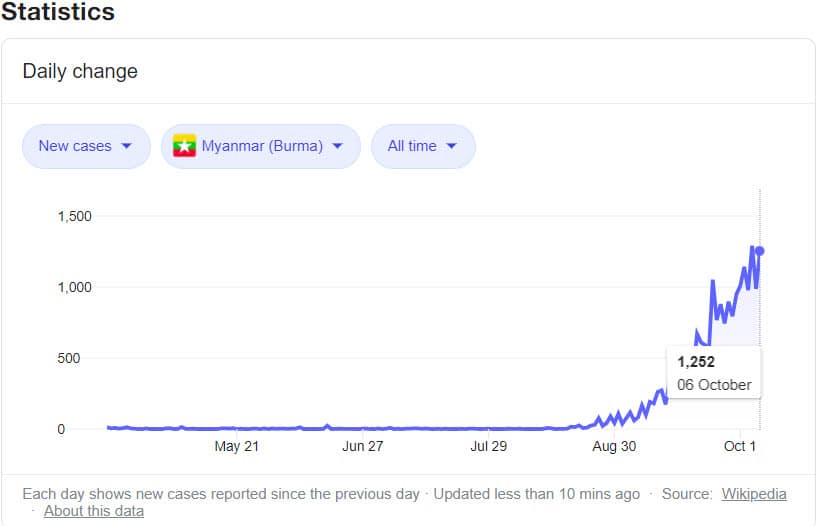Click the 1,500 y-axis label
This screenshot has height=526, width=820.
point(74,217)
